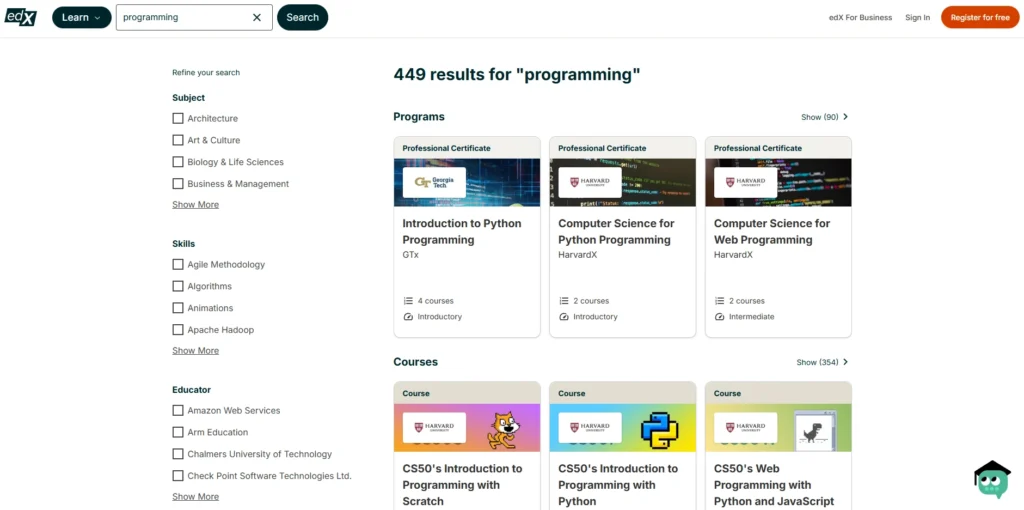Viewport: 1024px width, 510px height.
Task: Click the Scratch cat icon on CS50 course
Action: click(x=504, y=430)
